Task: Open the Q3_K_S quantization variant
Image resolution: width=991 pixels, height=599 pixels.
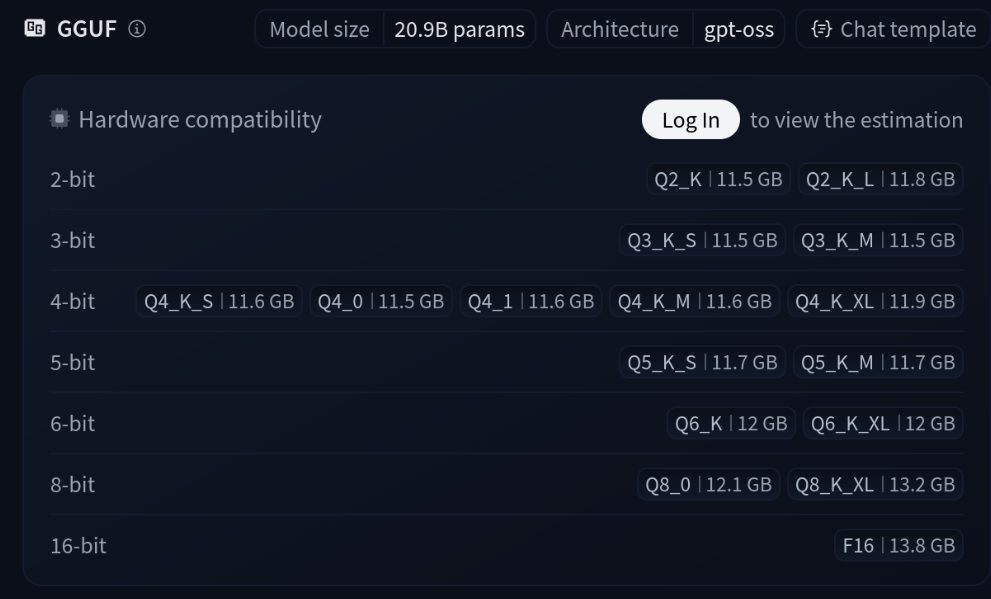Action: tap(702, 241)
